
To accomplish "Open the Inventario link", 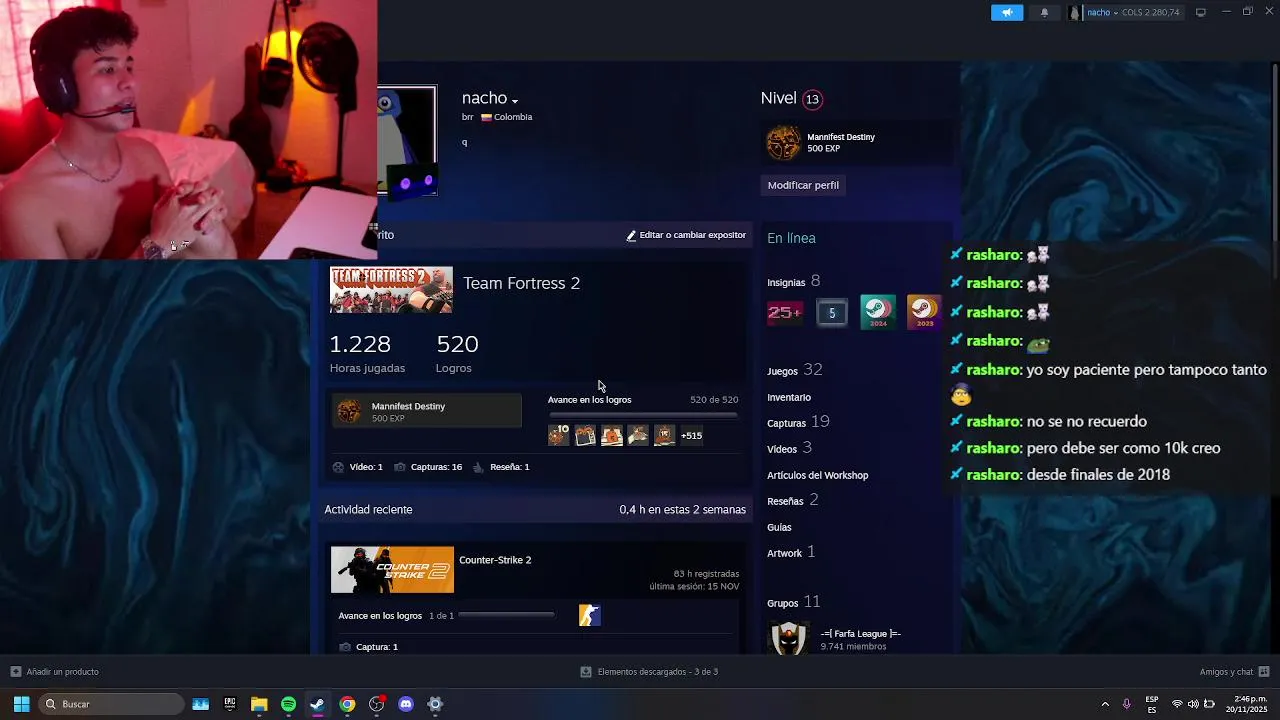I will [789, 397].
